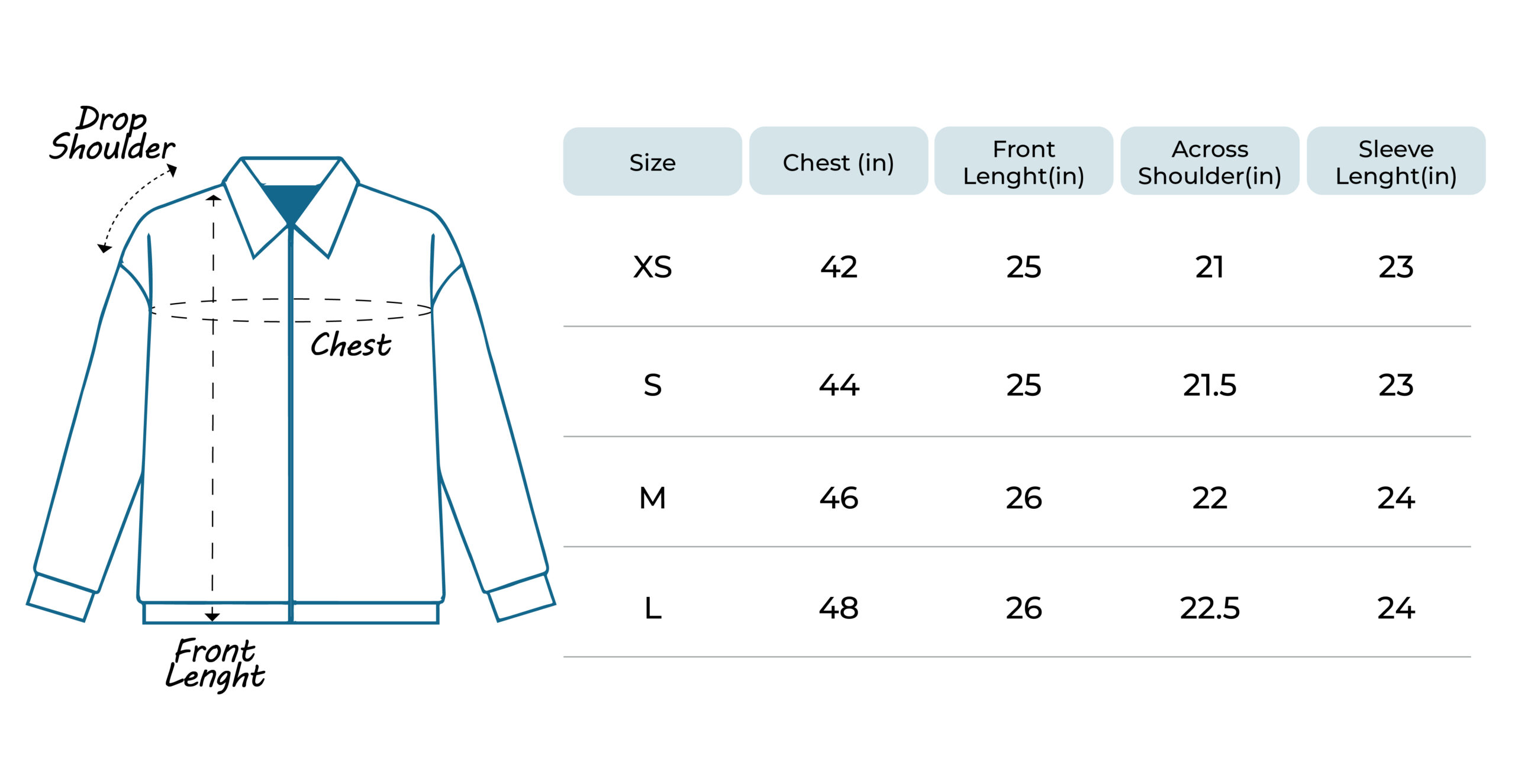Click the downward arrowhead at jacket hem

coord(212,617)
